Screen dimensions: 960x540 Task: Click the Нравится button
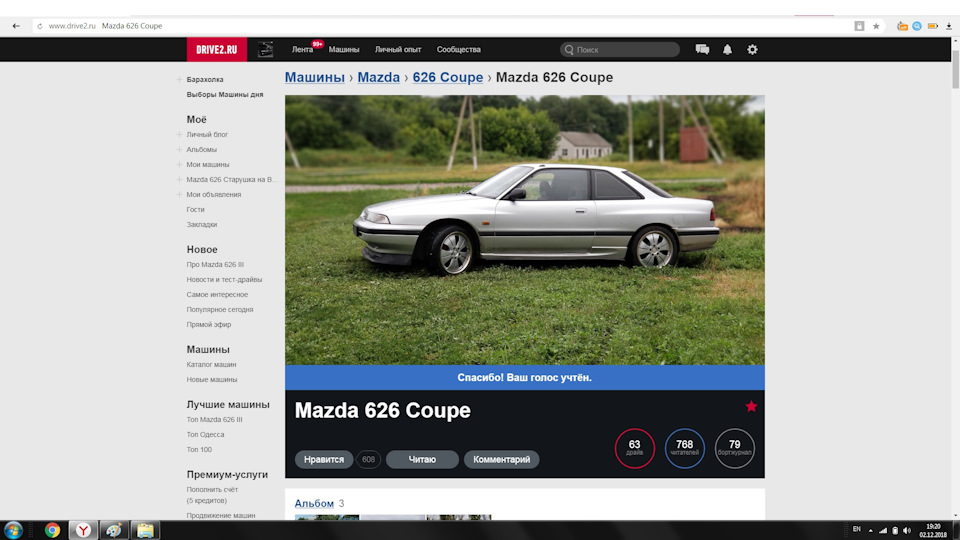click(x=324, y=459)
